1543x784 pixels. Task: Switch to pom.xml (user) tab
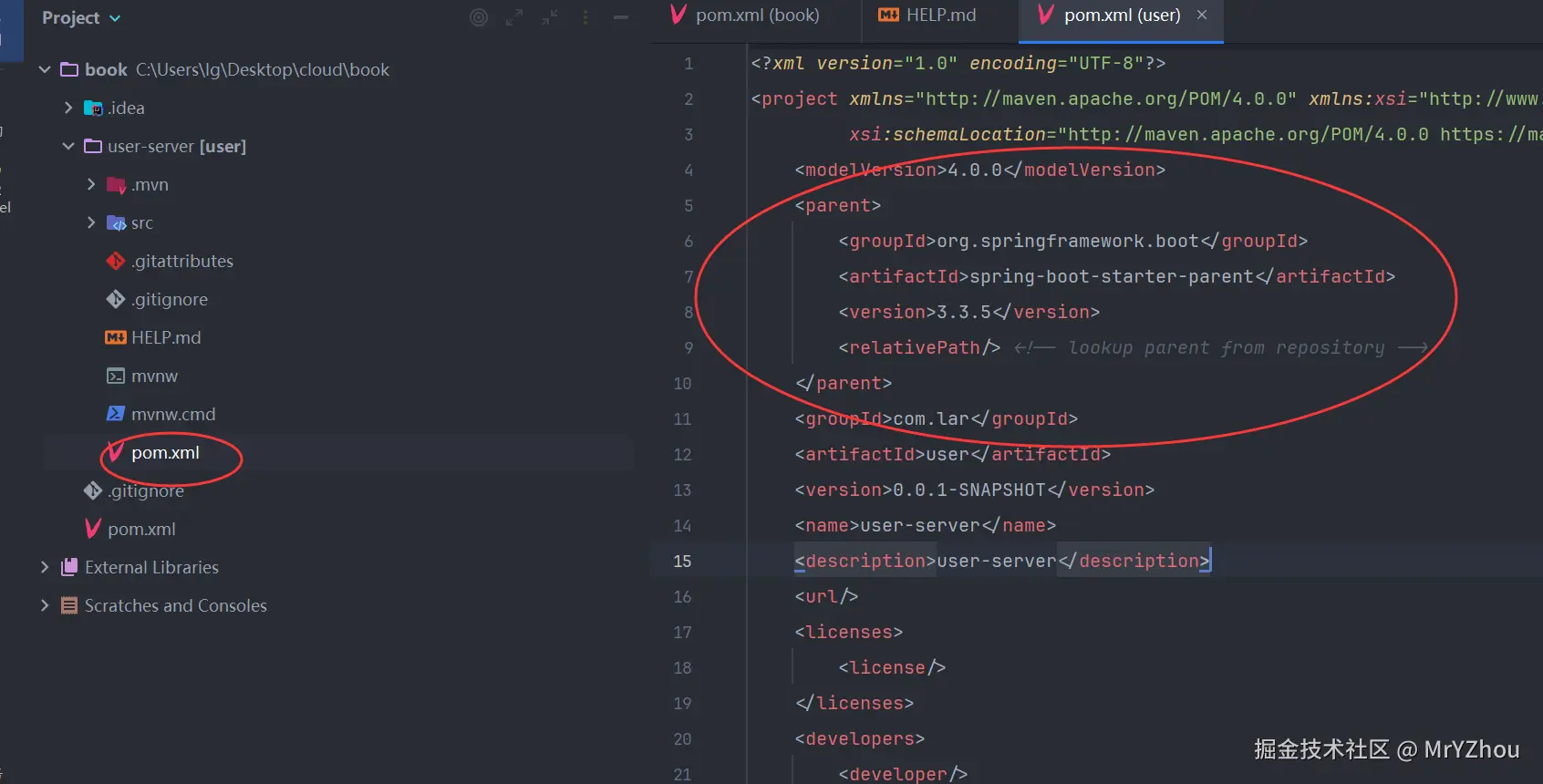1122,15
